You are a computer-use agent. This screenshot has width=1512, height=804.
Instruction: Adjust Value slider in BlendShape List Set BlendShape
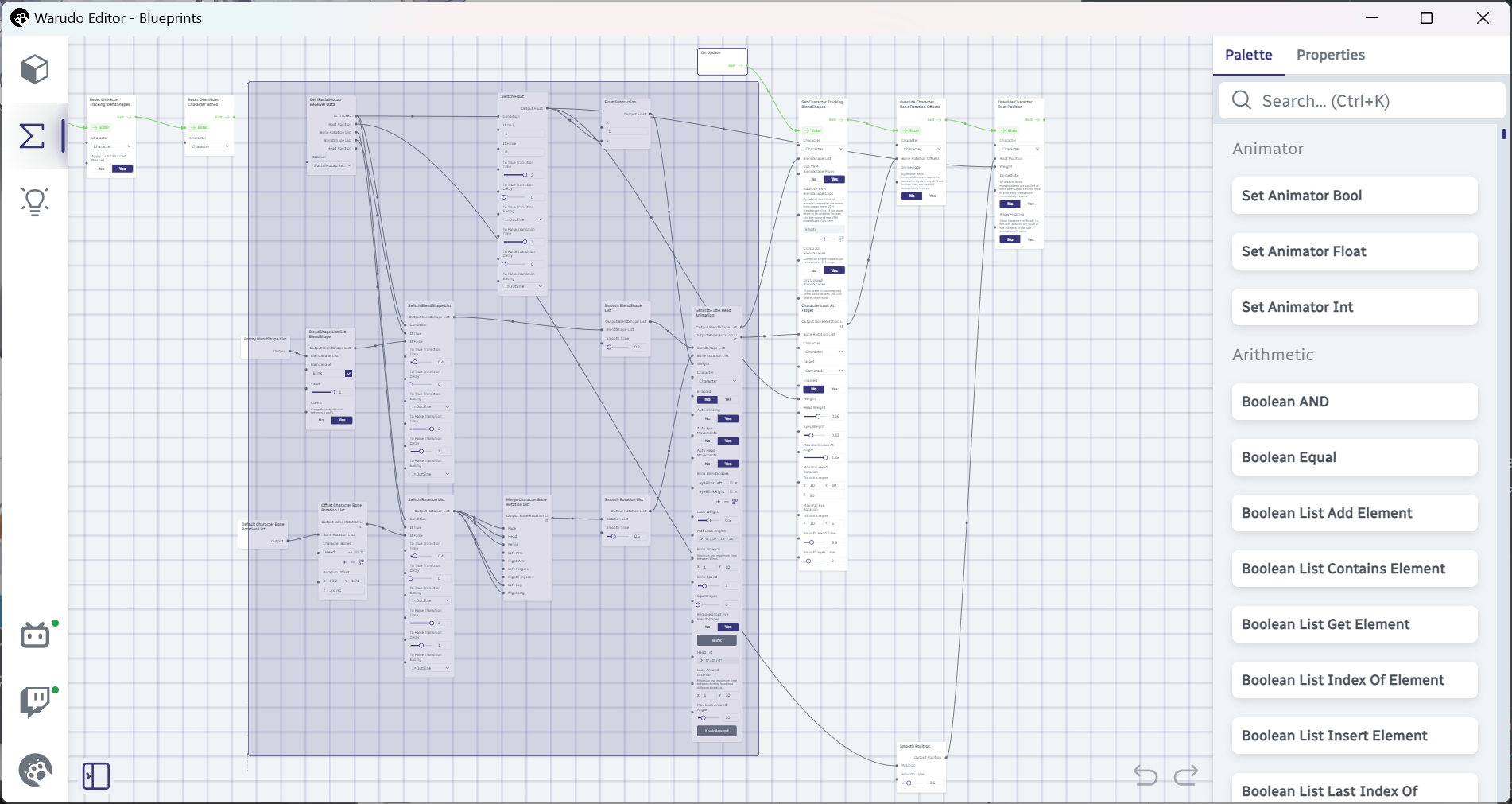(324, 392)
